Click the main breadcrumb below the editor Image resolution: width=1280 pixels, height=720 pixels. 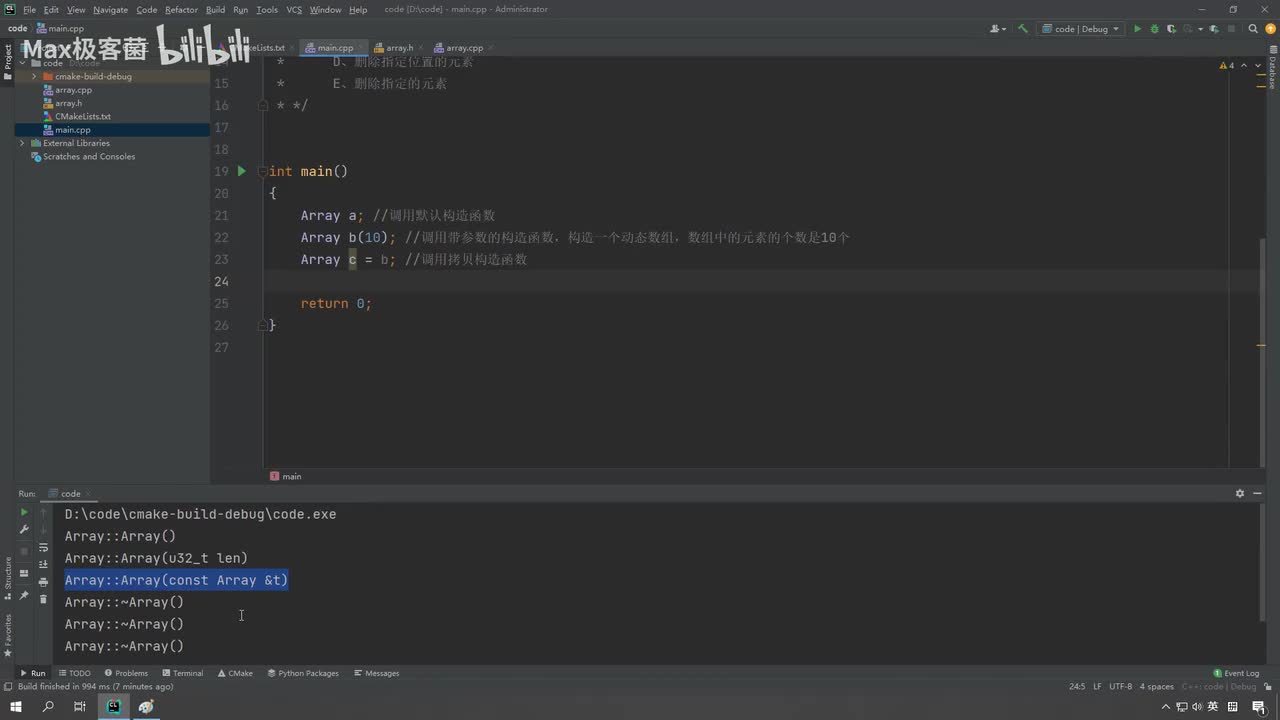click(x=286, y=476)
